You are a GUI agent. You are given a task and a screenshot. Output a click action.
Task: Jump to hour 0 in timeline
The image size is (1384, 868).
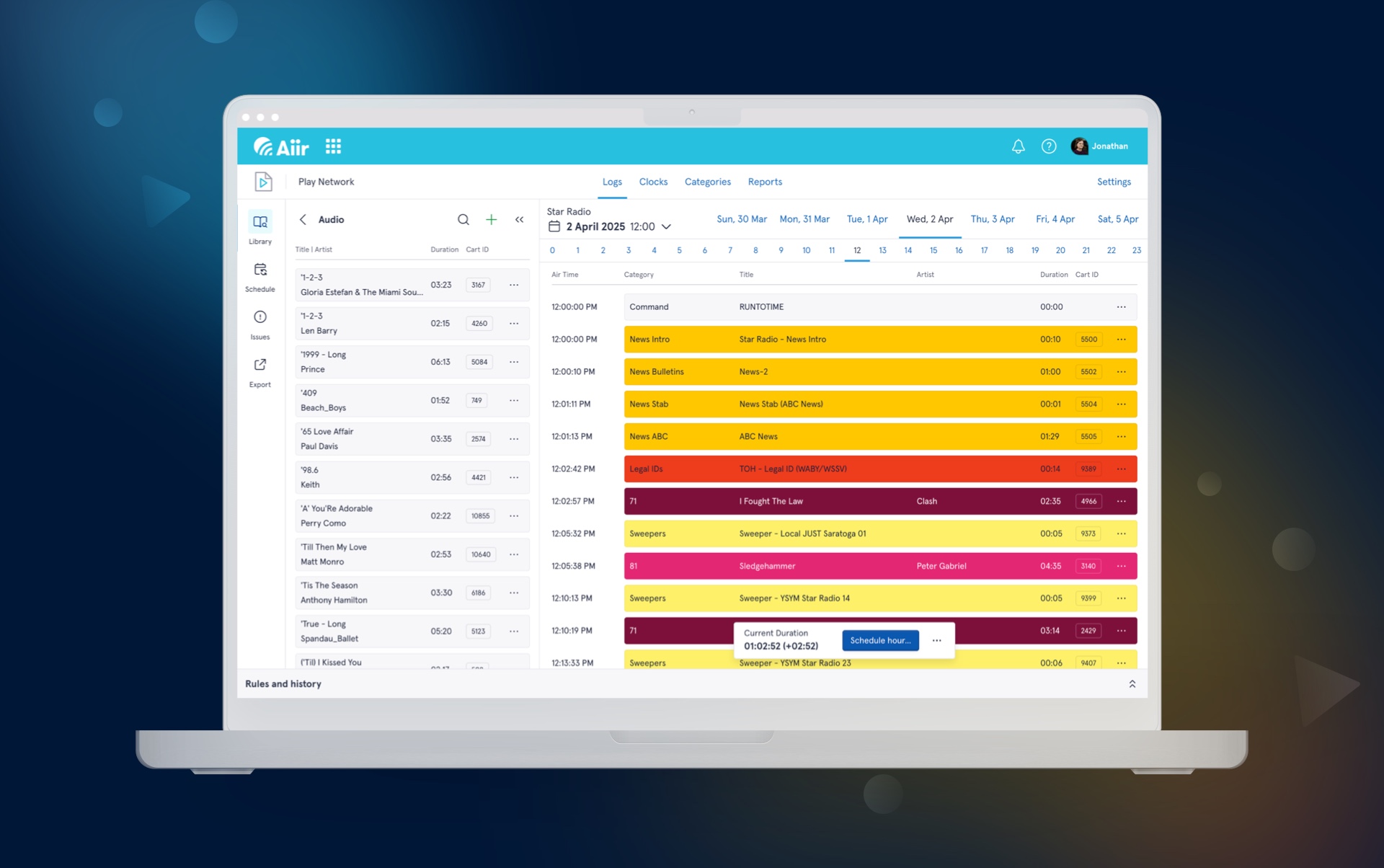click(552, 251)
